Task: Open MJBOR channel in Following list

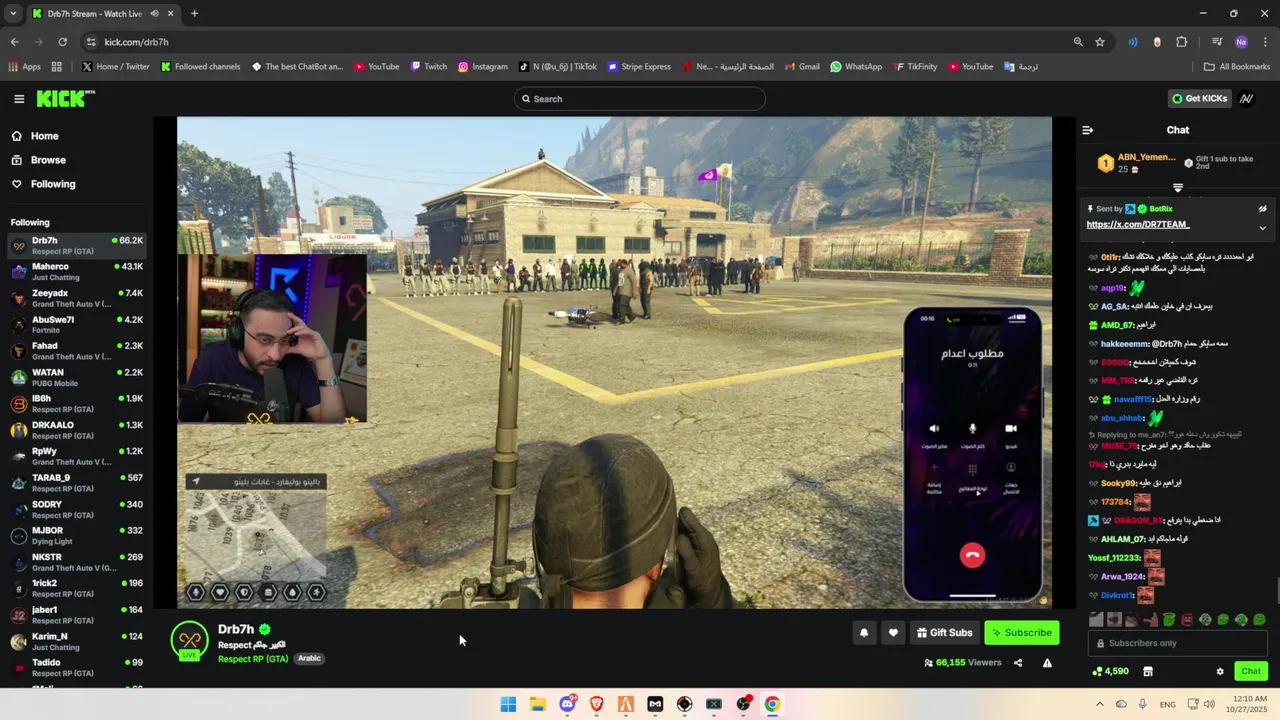Action: 77,535
